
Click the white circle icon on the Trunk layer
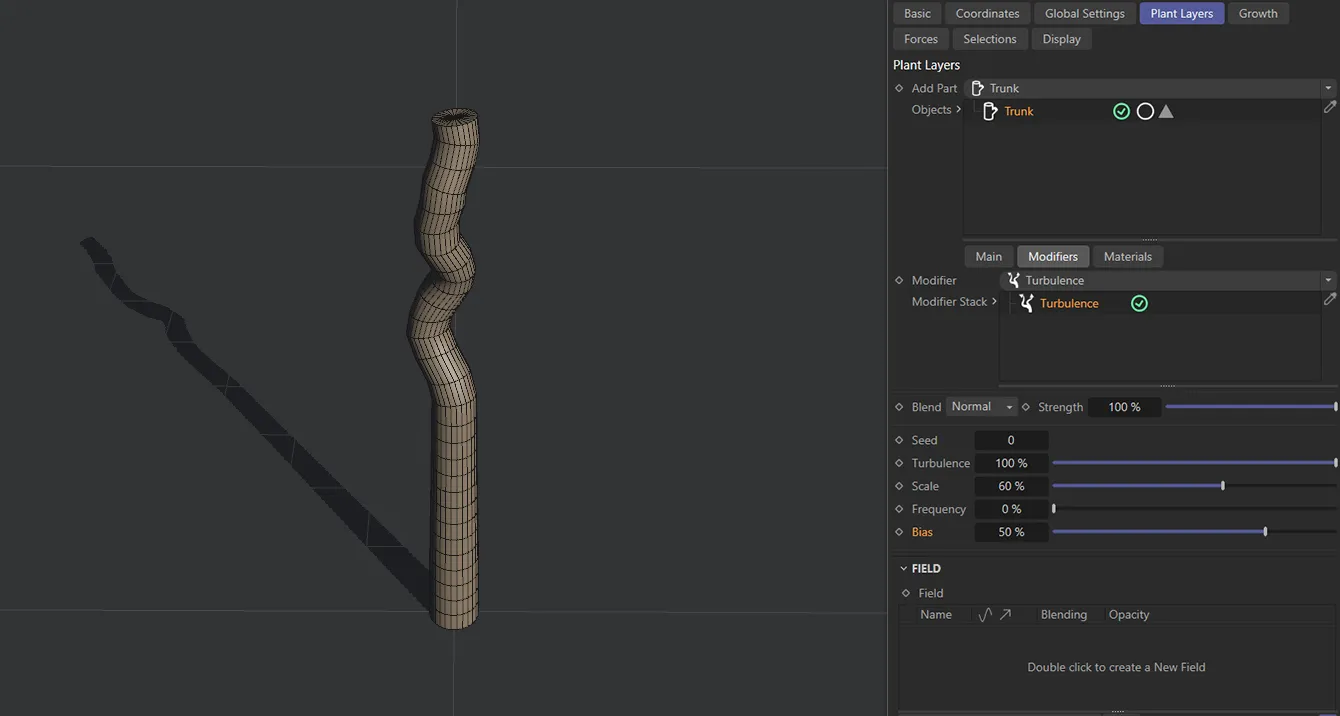[1144, 111]
